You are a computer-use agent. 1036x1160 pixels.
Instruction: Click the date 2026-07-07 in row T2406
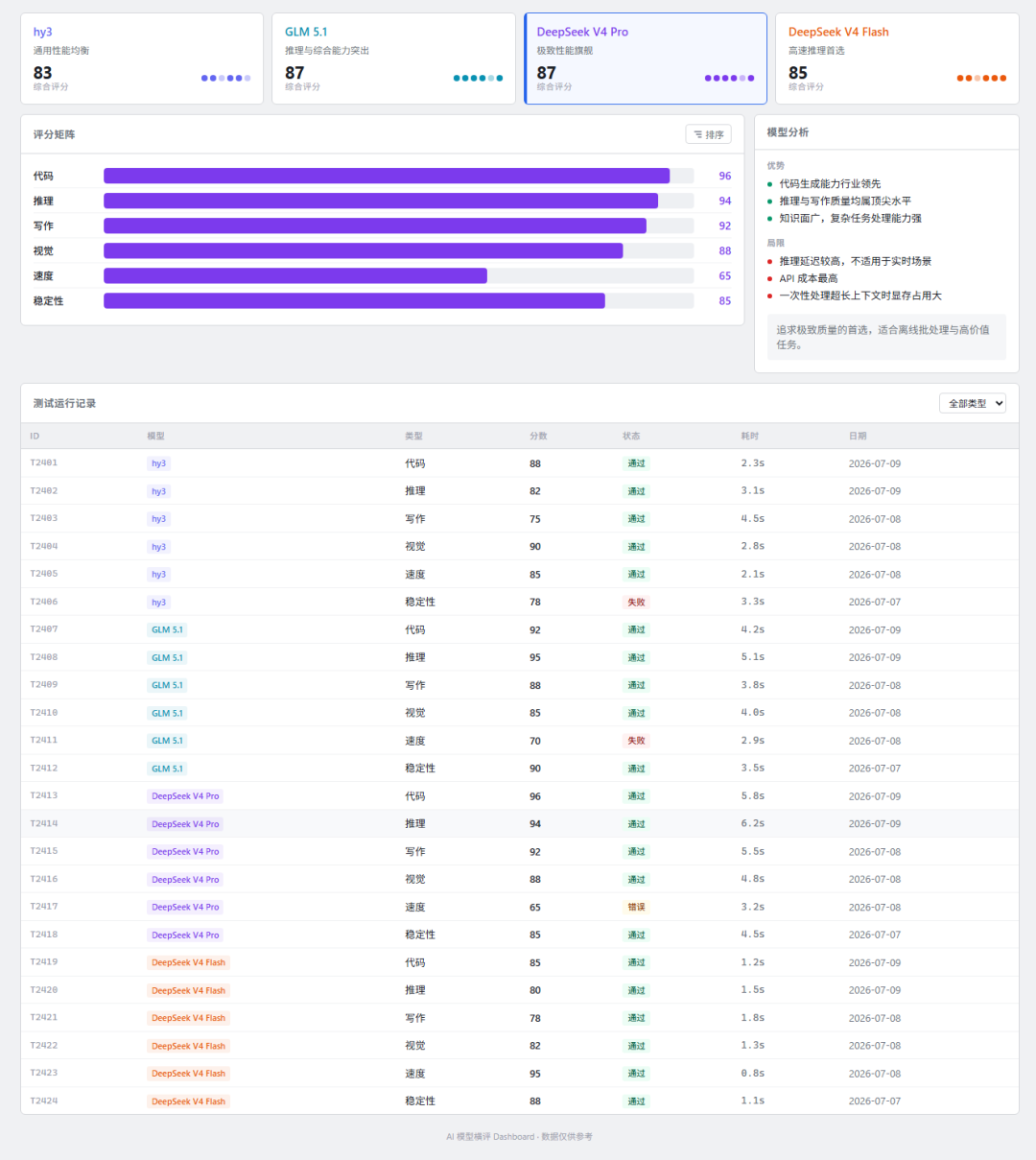(874, 602)
